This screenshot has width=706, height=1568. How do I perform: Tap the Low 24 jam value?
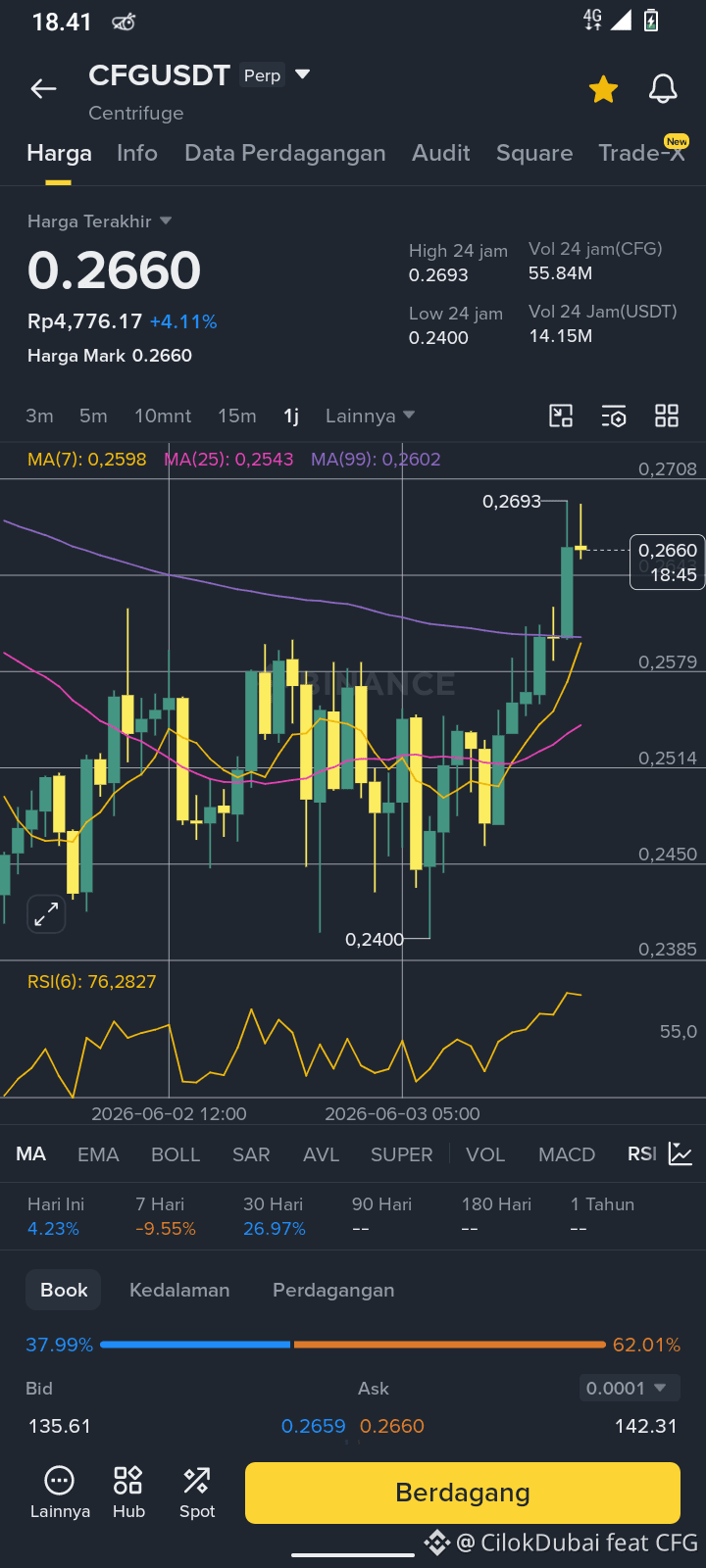click(438, 338)
